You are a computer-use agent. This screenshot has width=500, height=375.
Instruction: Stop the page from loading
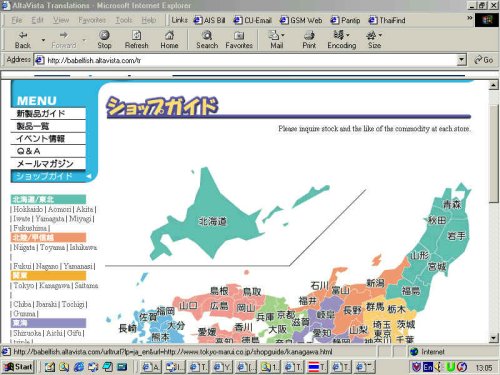click(x=104, y=40)
